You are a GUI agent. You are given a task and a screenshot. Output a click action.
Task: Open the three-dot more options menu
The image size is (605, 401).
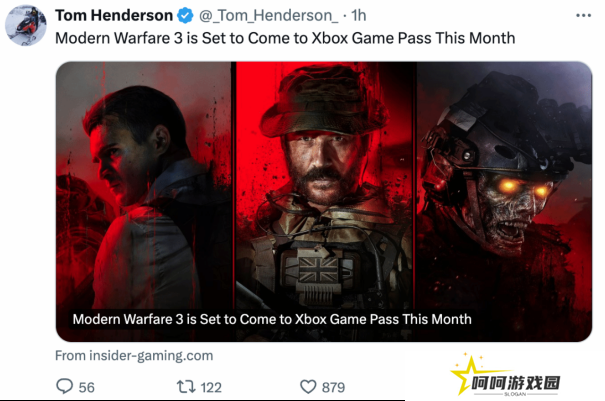(583, 15)
